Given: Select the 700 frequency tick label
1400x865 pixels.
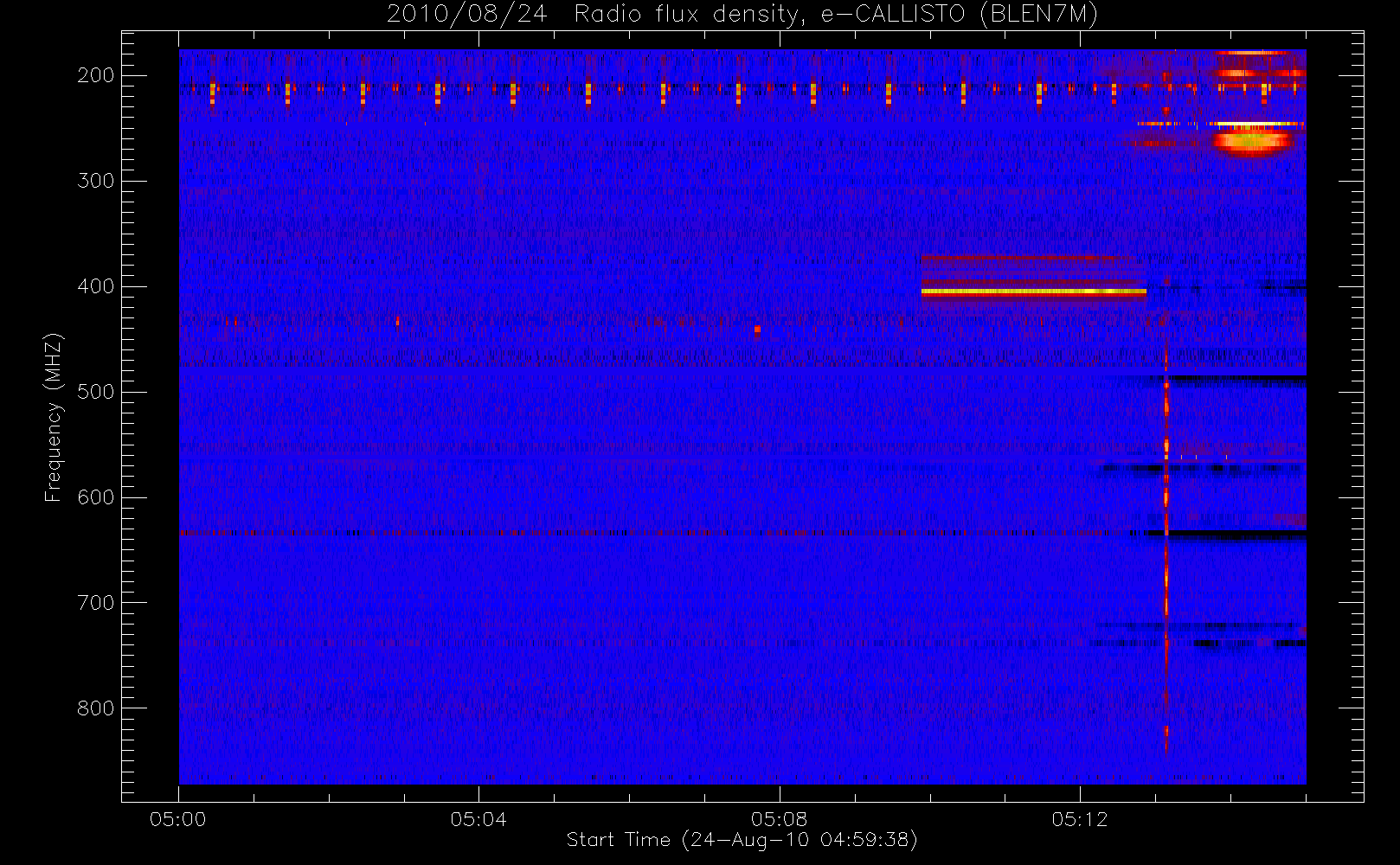Looking at the screenshot, I should point(95,603).
